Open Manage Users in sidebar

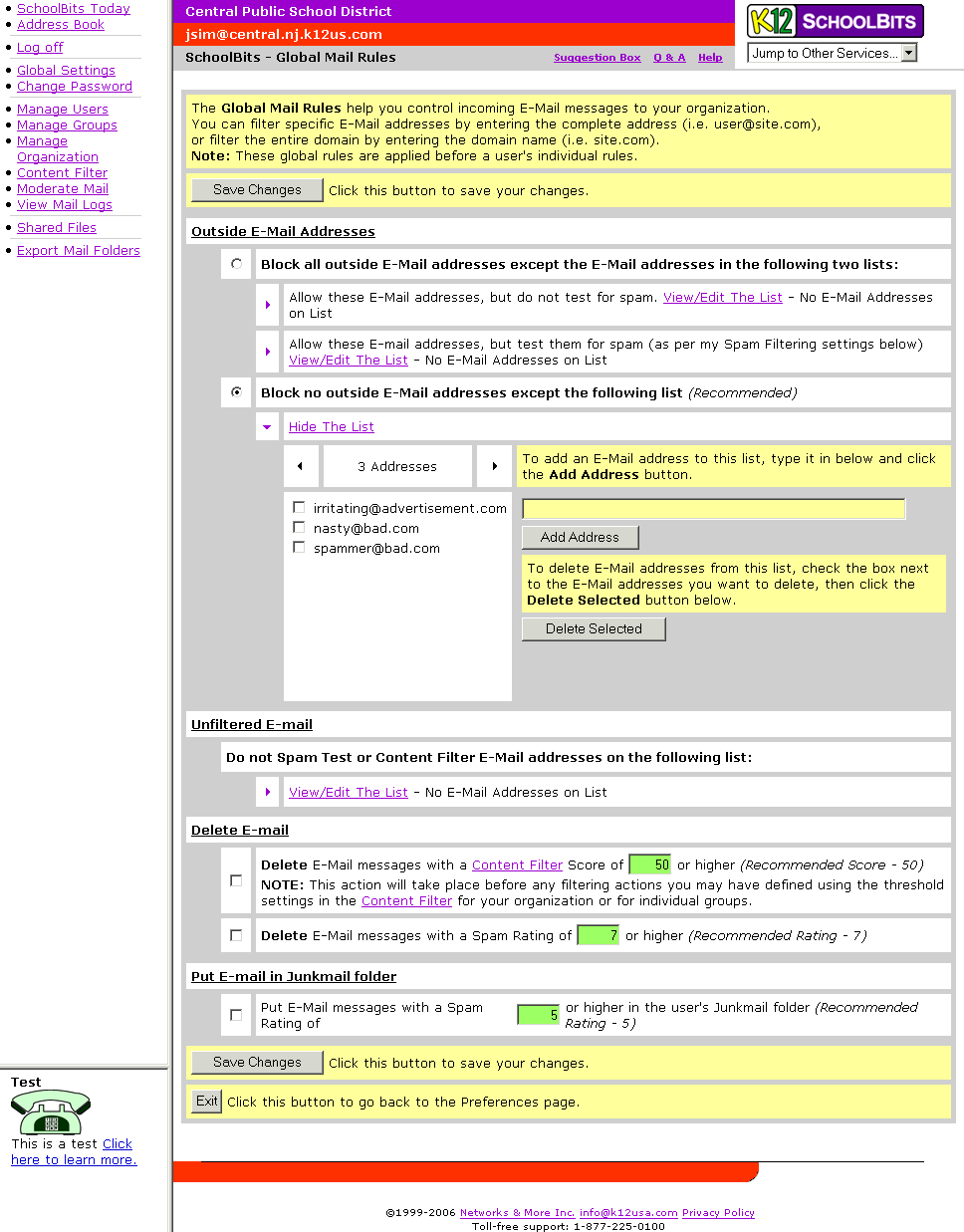[63, 109]
